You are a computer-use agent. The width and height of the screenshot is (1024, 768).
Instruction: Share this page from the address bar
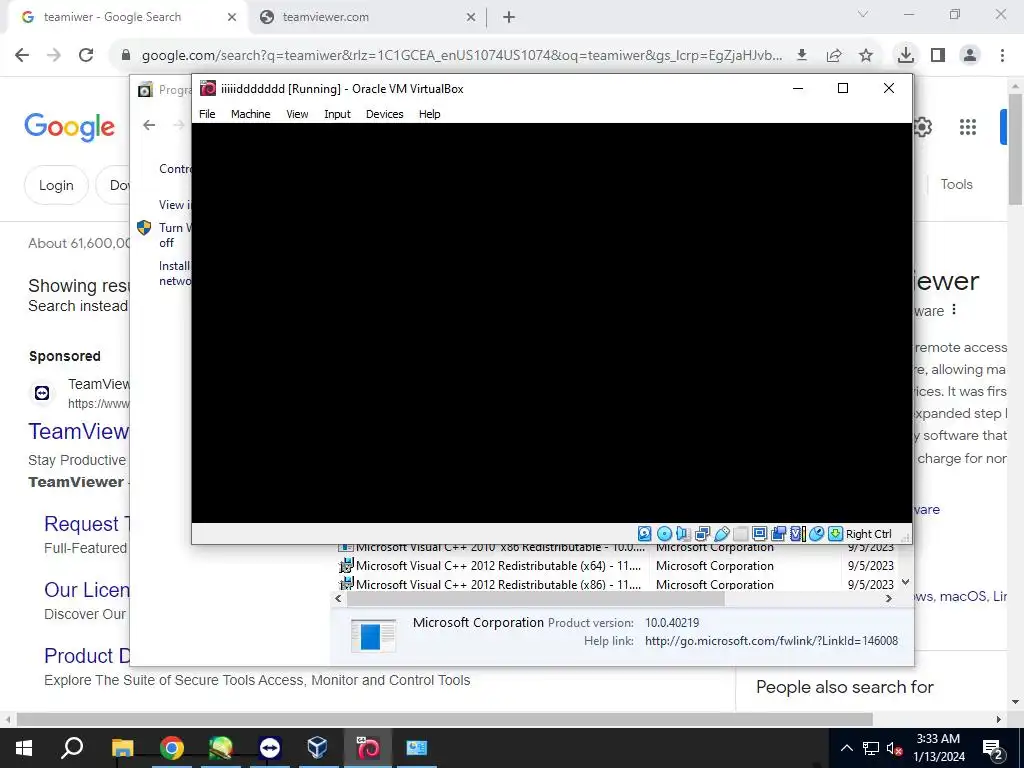click(x=834, y=56)
